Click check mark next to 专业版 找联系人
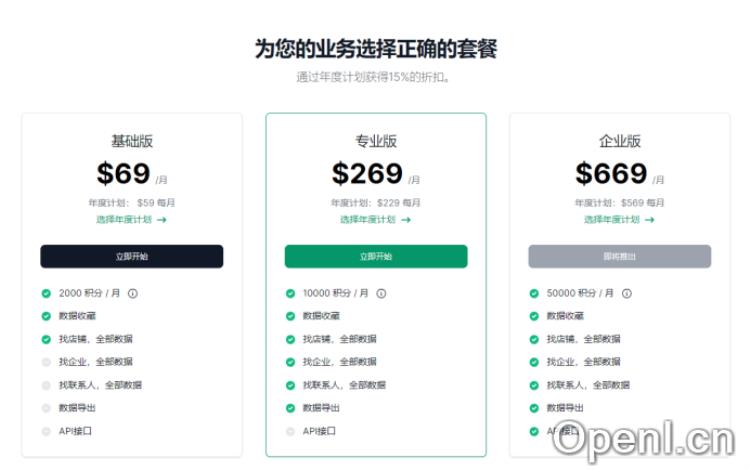 (x=290, y=385)
